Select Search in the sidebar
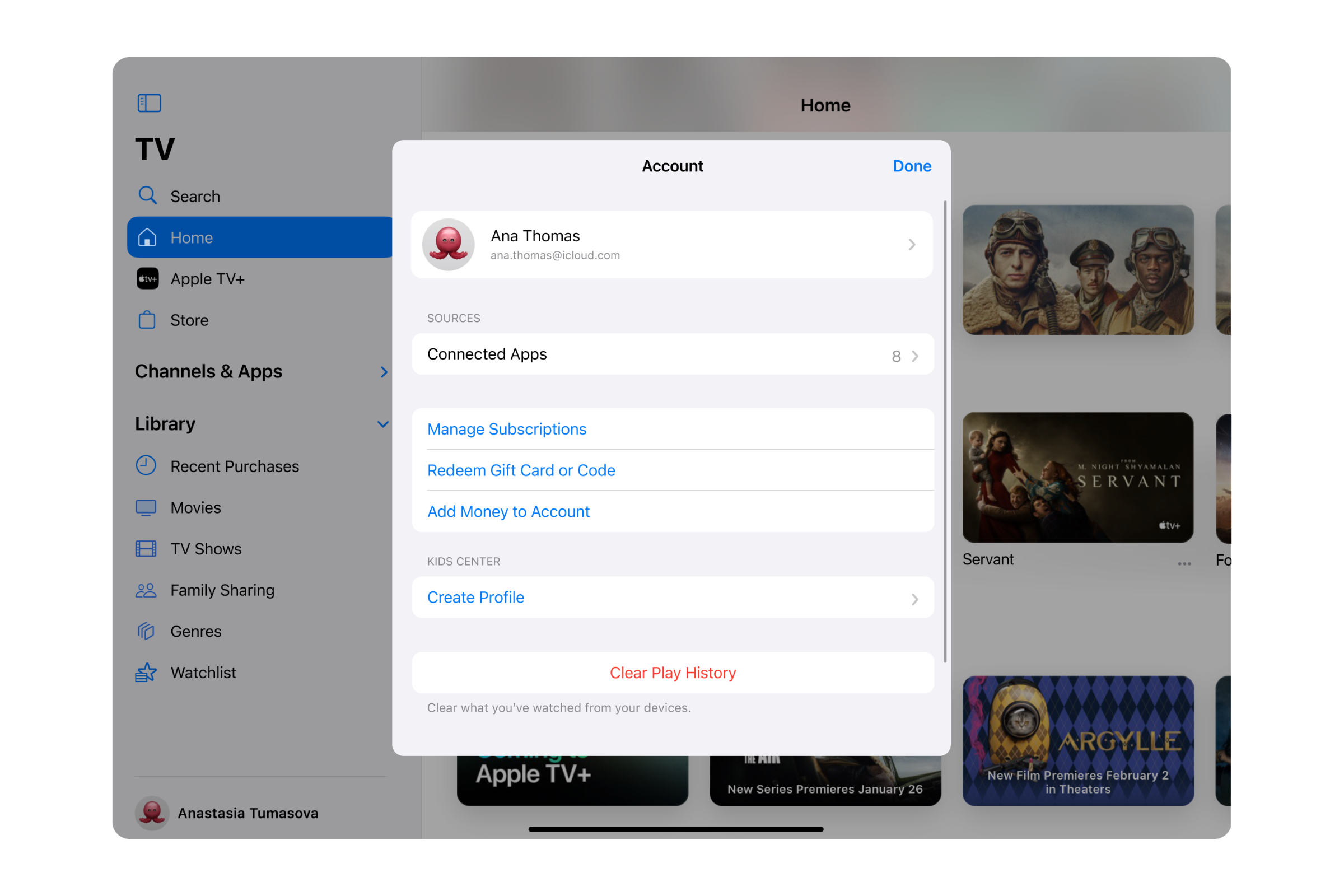The height and width of the screenshot is (896, 1344). 260,196
